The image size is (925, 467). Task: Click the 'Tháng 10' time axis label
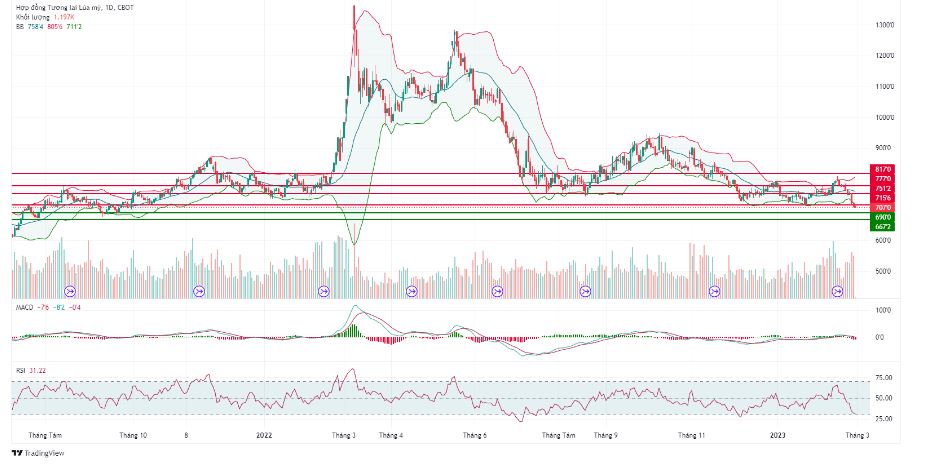click(133, 435)
